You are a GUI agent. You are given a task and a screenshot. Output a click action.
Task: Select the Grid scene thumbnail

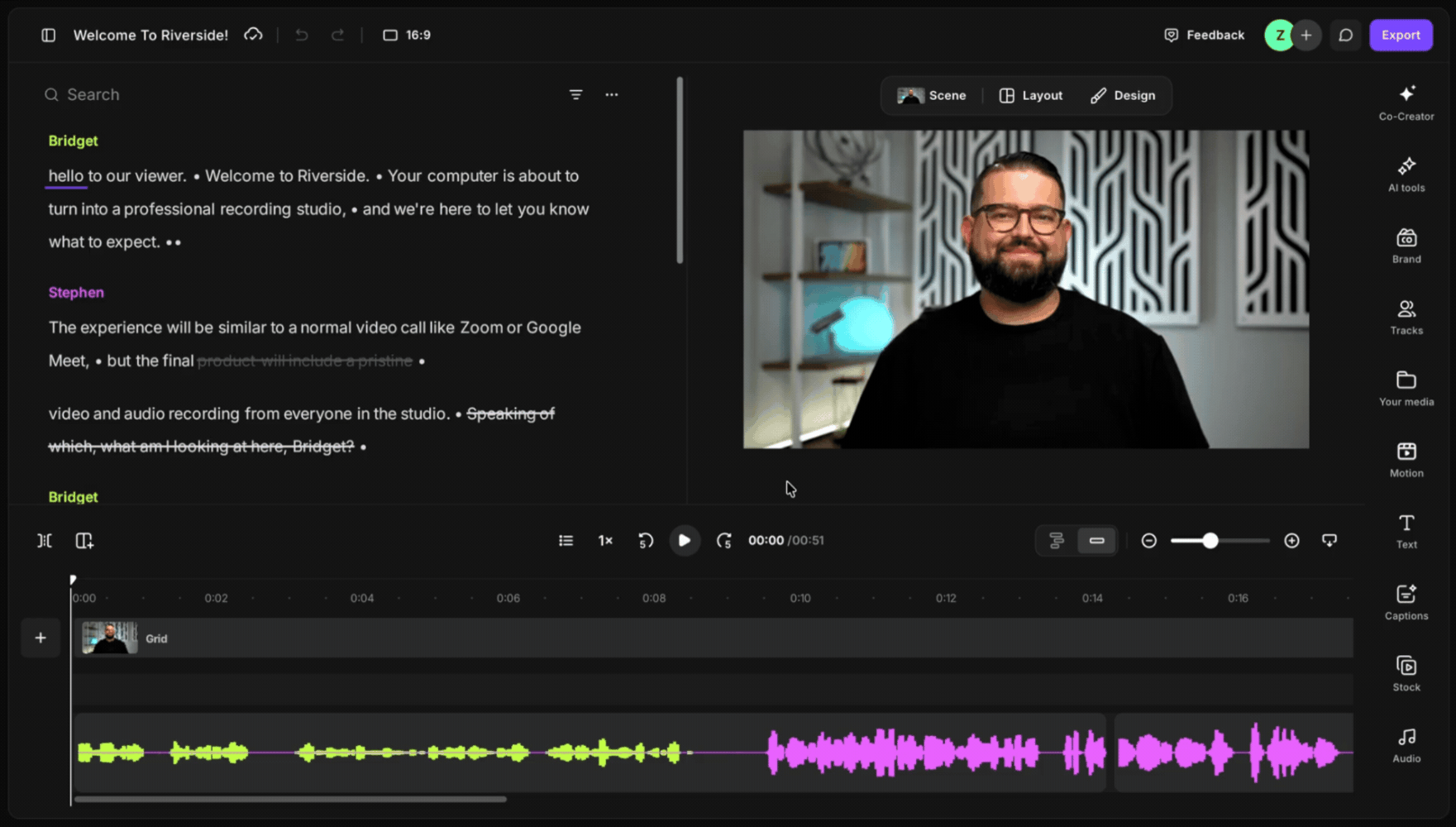coord(110,638)
